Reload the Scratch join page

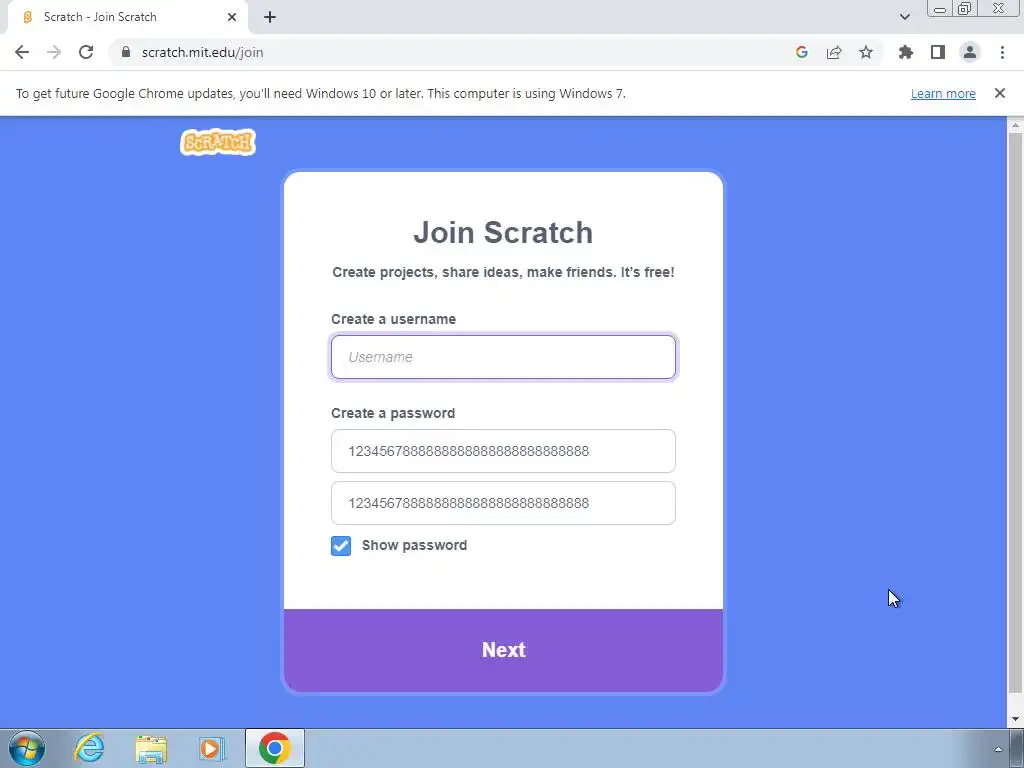tap(86, 52)
